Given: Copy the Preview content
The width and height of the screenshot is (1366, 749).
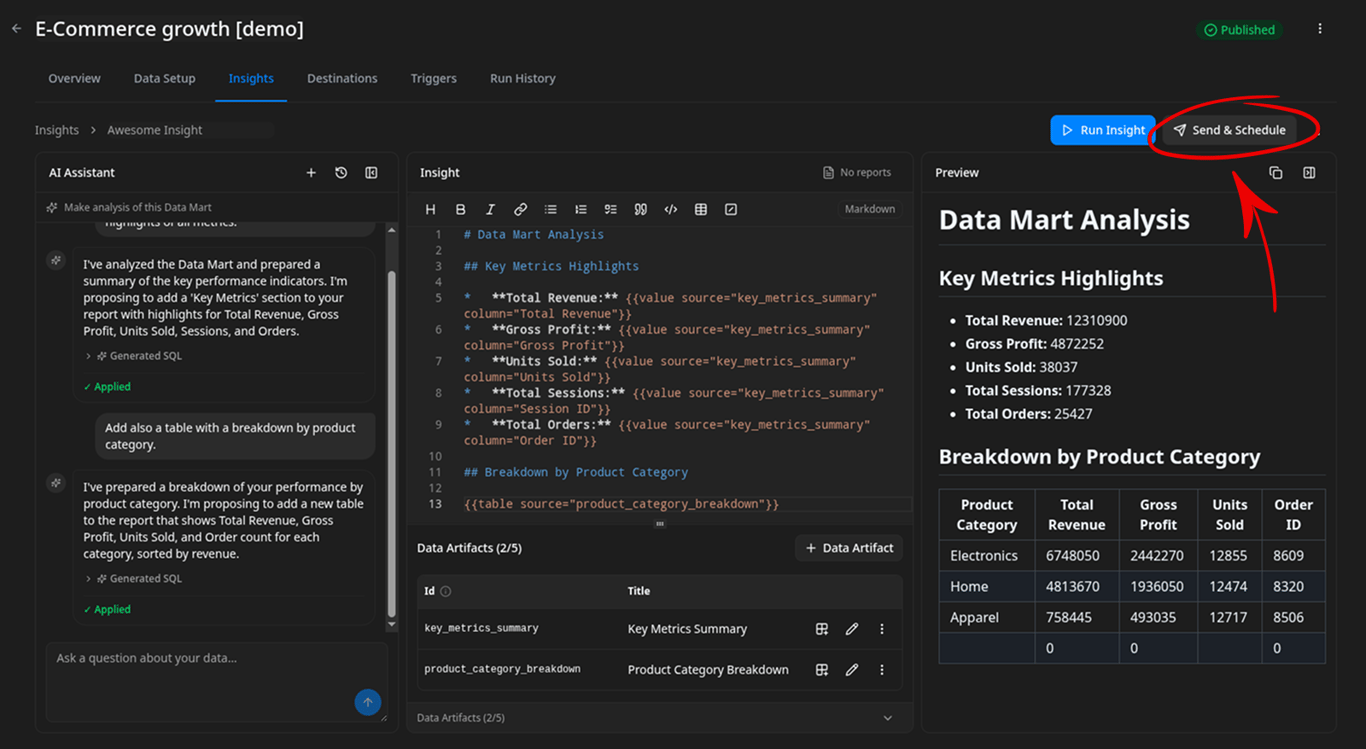Looking at the screenshot, I should coord(1276,172).
